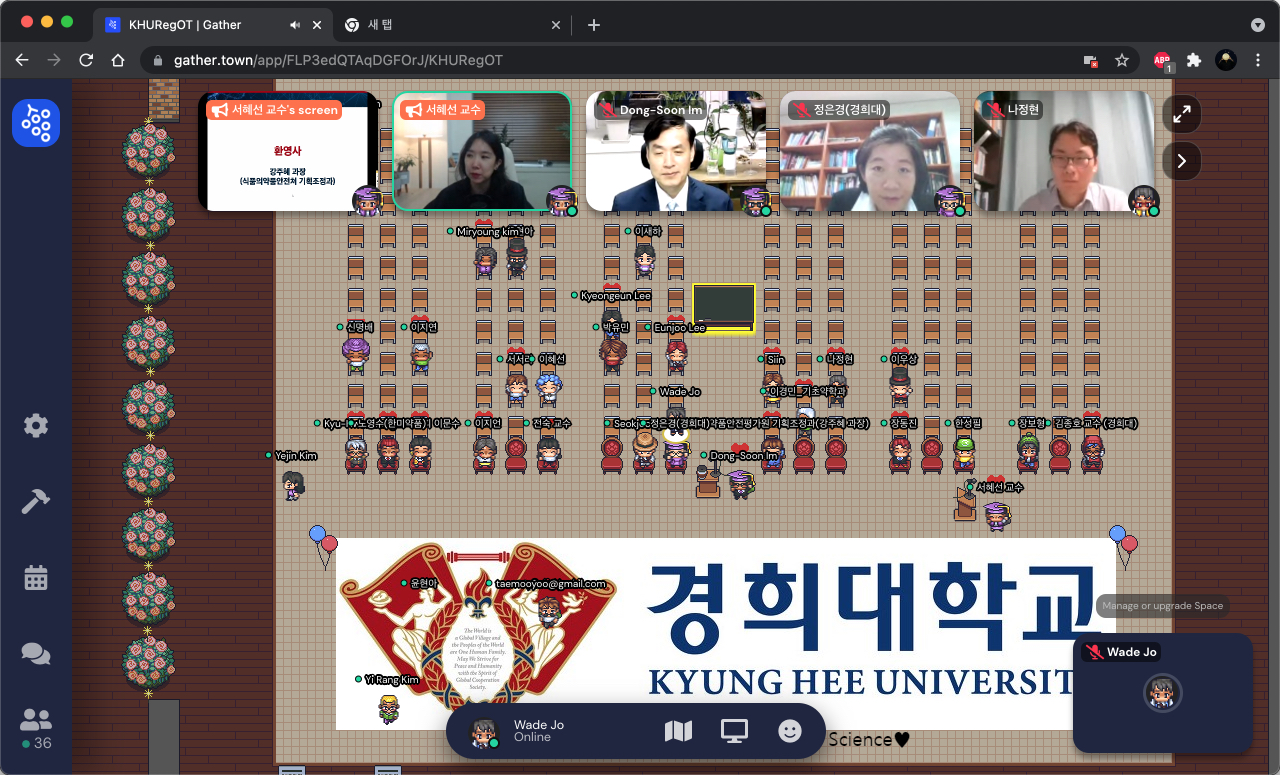Bookmark this page with star icon
The width and height of the screenshot is (1280, 775).
pyautogui.click(x=1122, y=60)
